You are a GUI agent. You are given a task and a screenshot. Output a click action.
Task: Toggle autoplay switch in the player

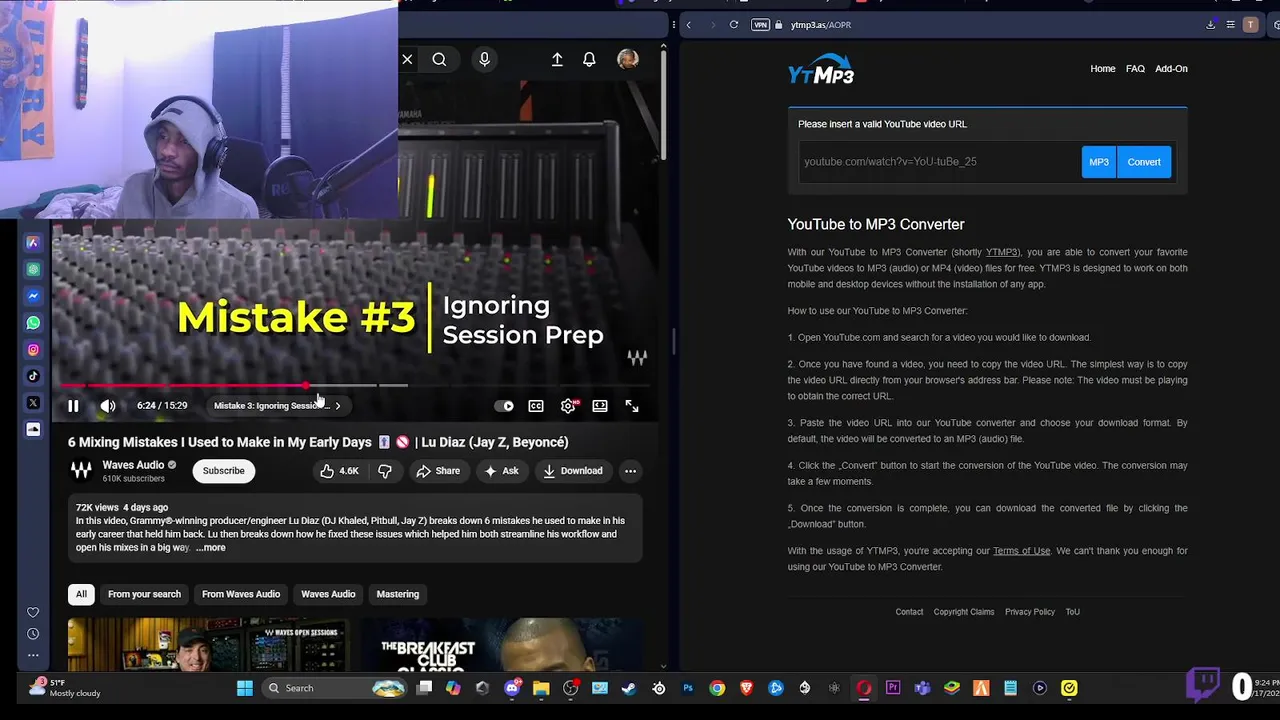click(504, 406)
